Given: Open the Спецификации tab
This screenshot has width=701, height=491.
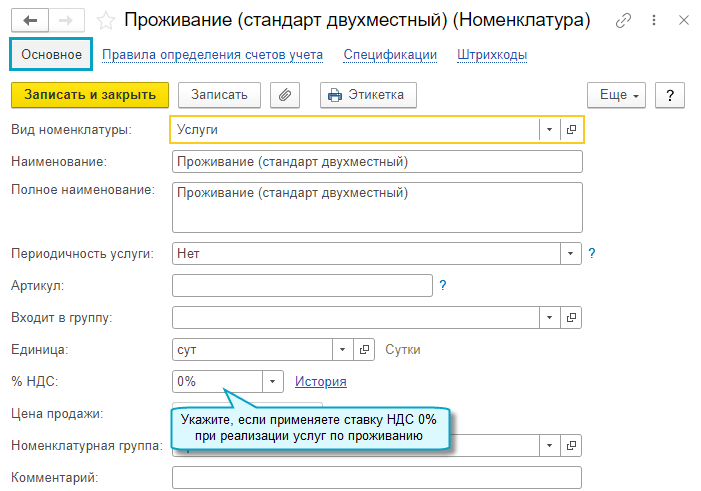Looking at the screenshot, I should [x=390, y=56].
